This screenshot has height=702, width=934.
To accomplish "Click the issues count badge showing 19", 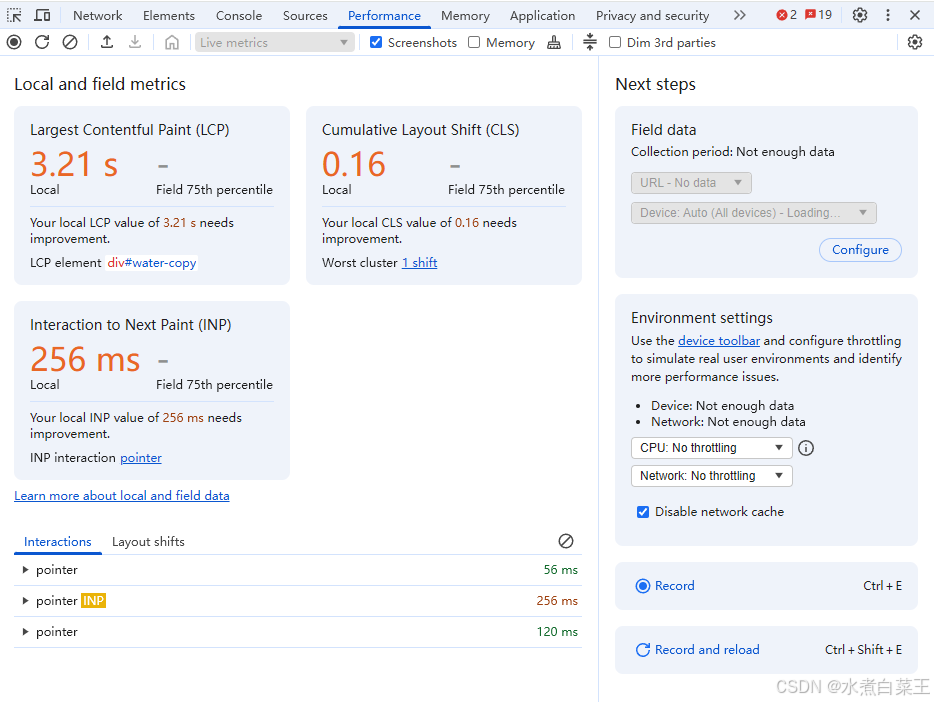I will 818,15.
